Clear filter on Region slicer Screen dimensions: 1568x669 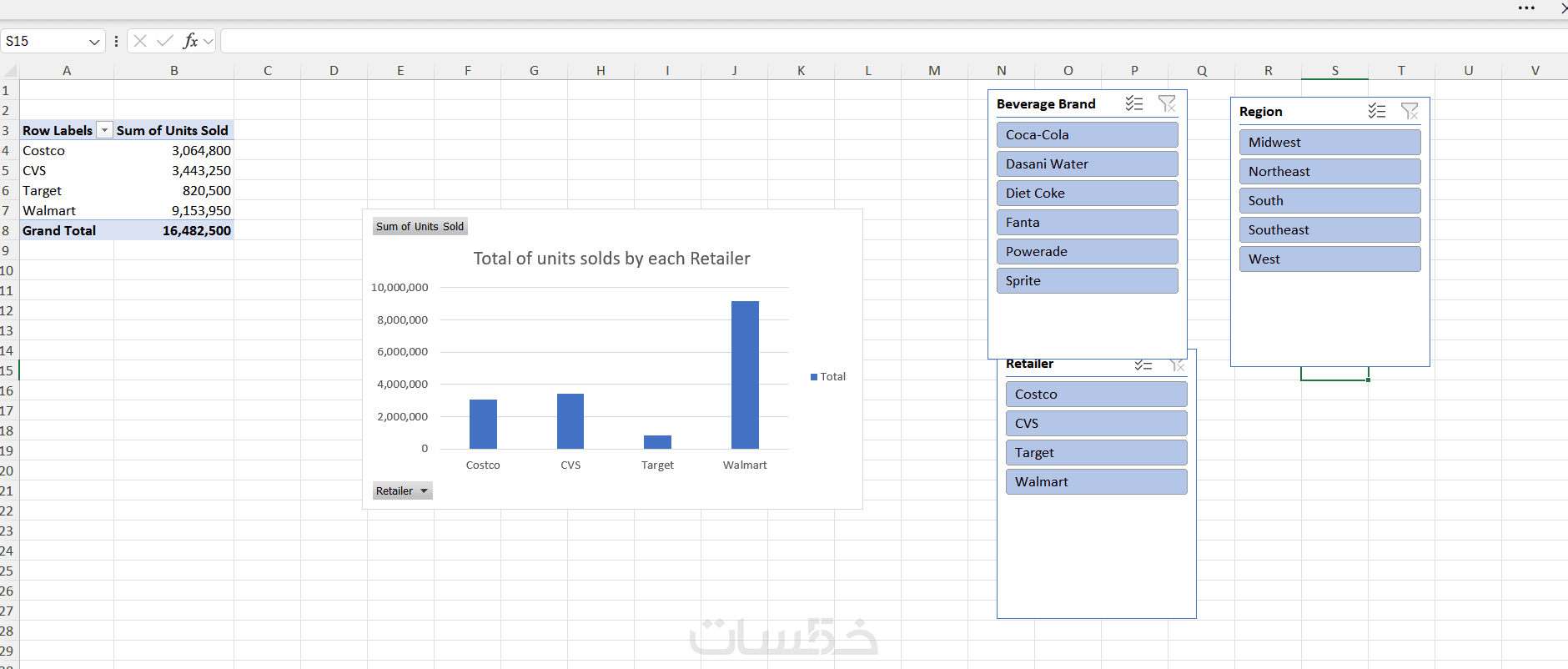coord(1410,111)
